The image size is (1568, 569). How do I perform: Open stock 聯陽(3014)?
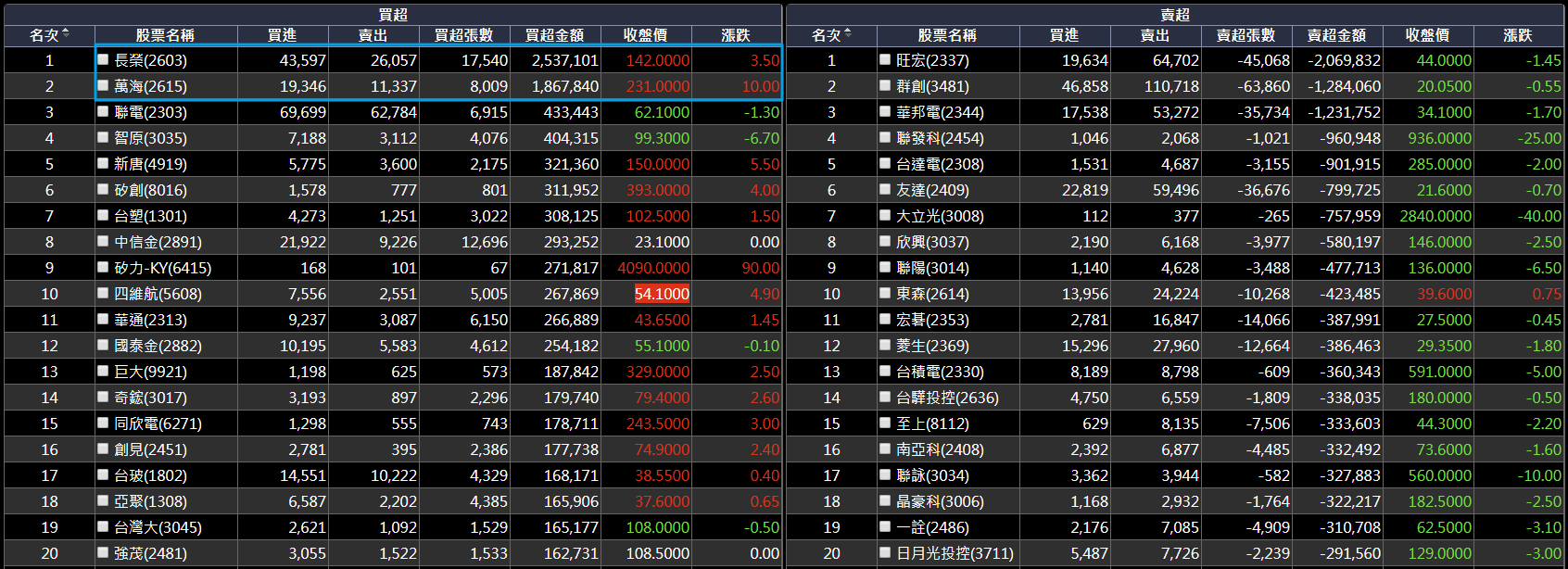click(x=932, y=268)
